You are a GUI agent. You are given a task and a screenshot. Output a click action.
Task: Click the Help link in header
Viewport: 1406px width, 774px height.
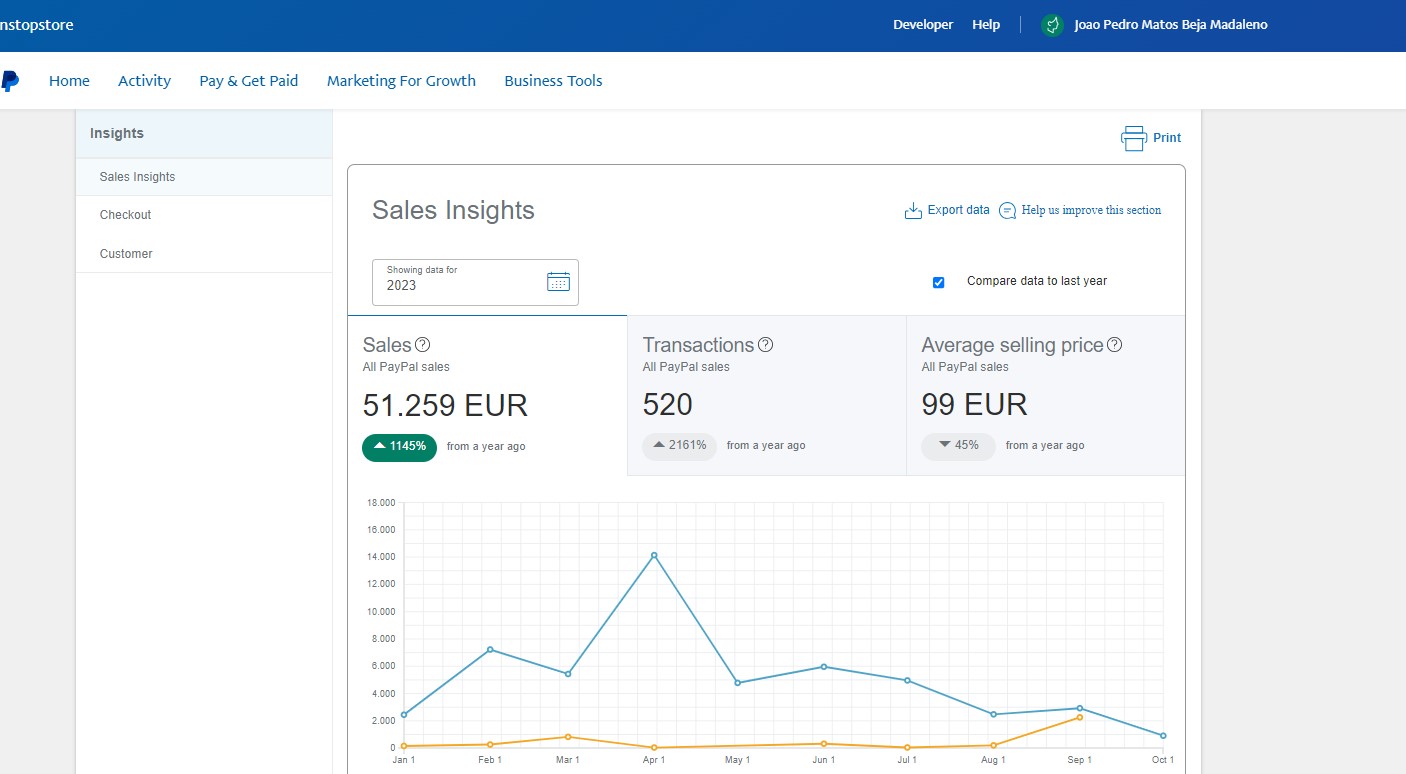pos(985,25)
